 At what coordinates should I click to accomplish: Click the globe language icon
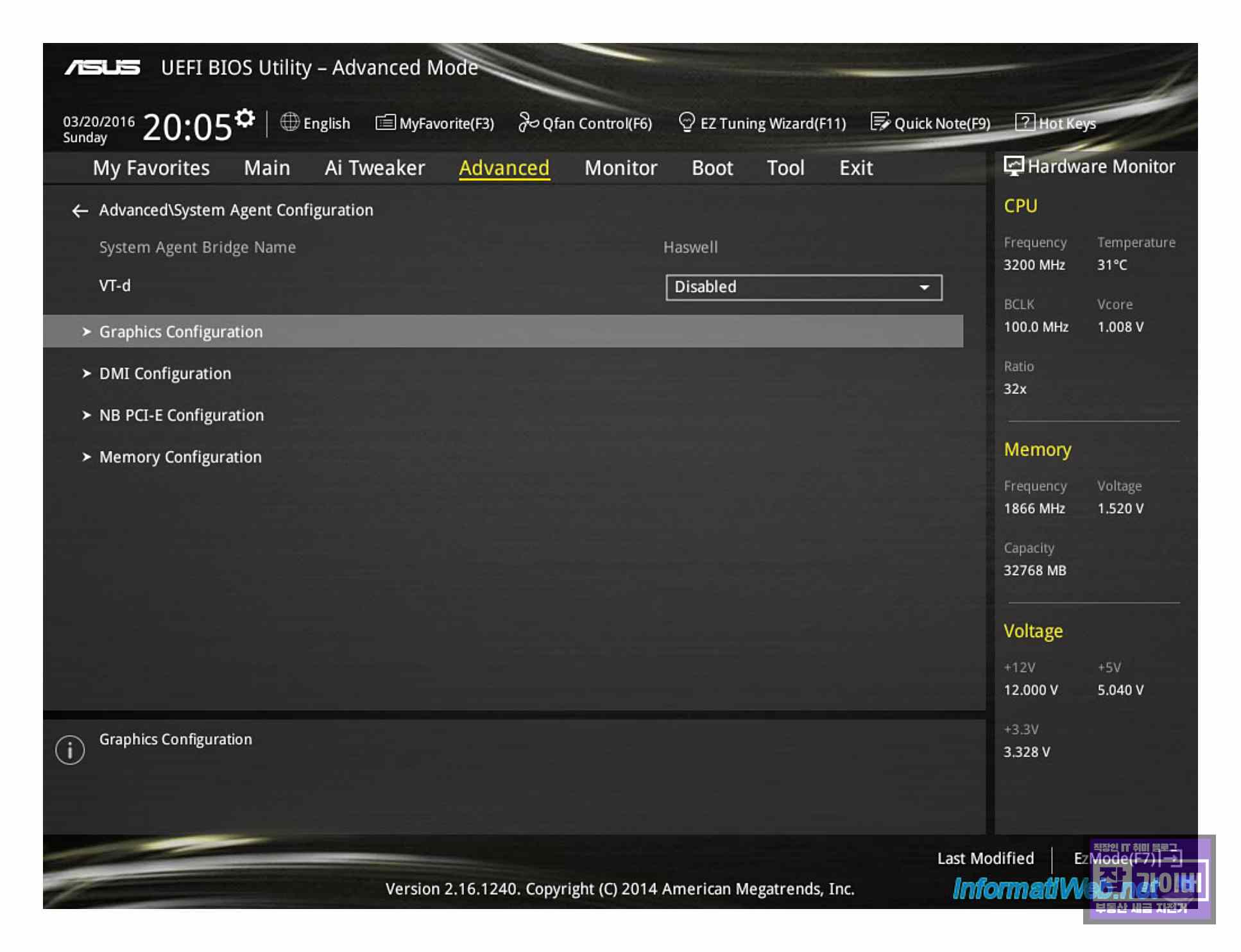click(x=289, y=122)
